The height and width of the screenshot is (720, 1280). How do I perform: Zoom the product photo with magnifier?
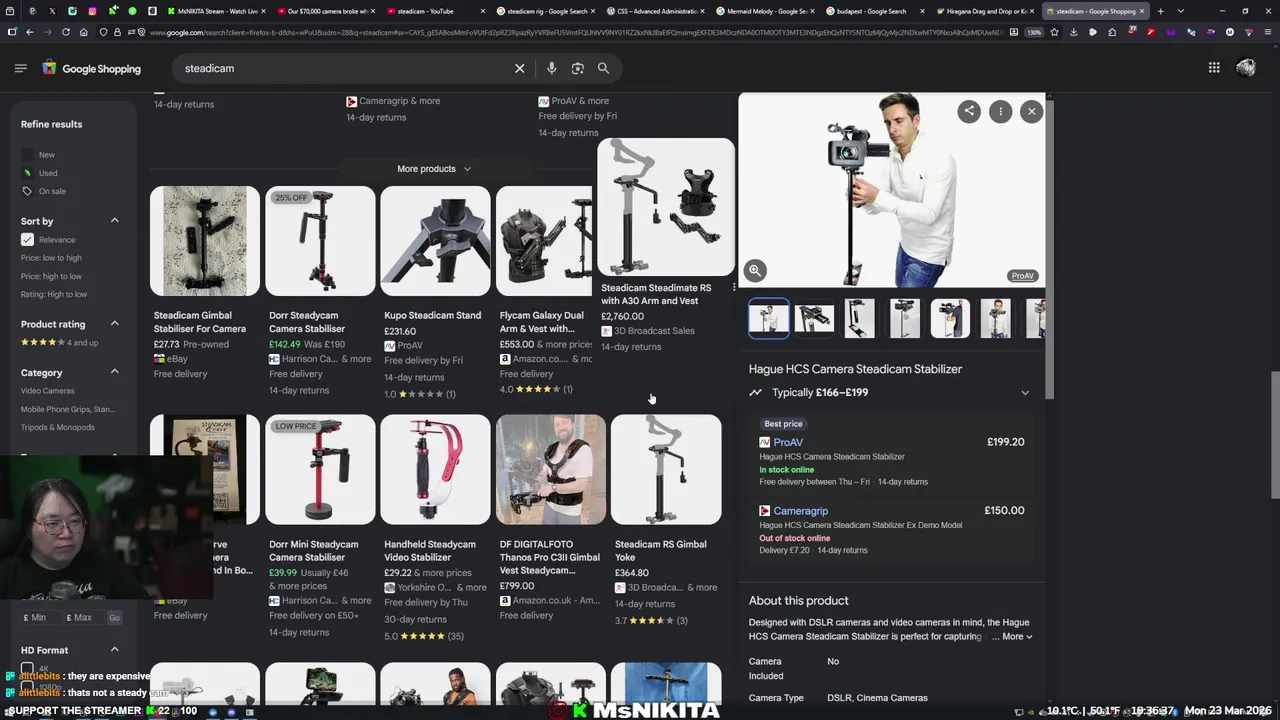[755, 270]
